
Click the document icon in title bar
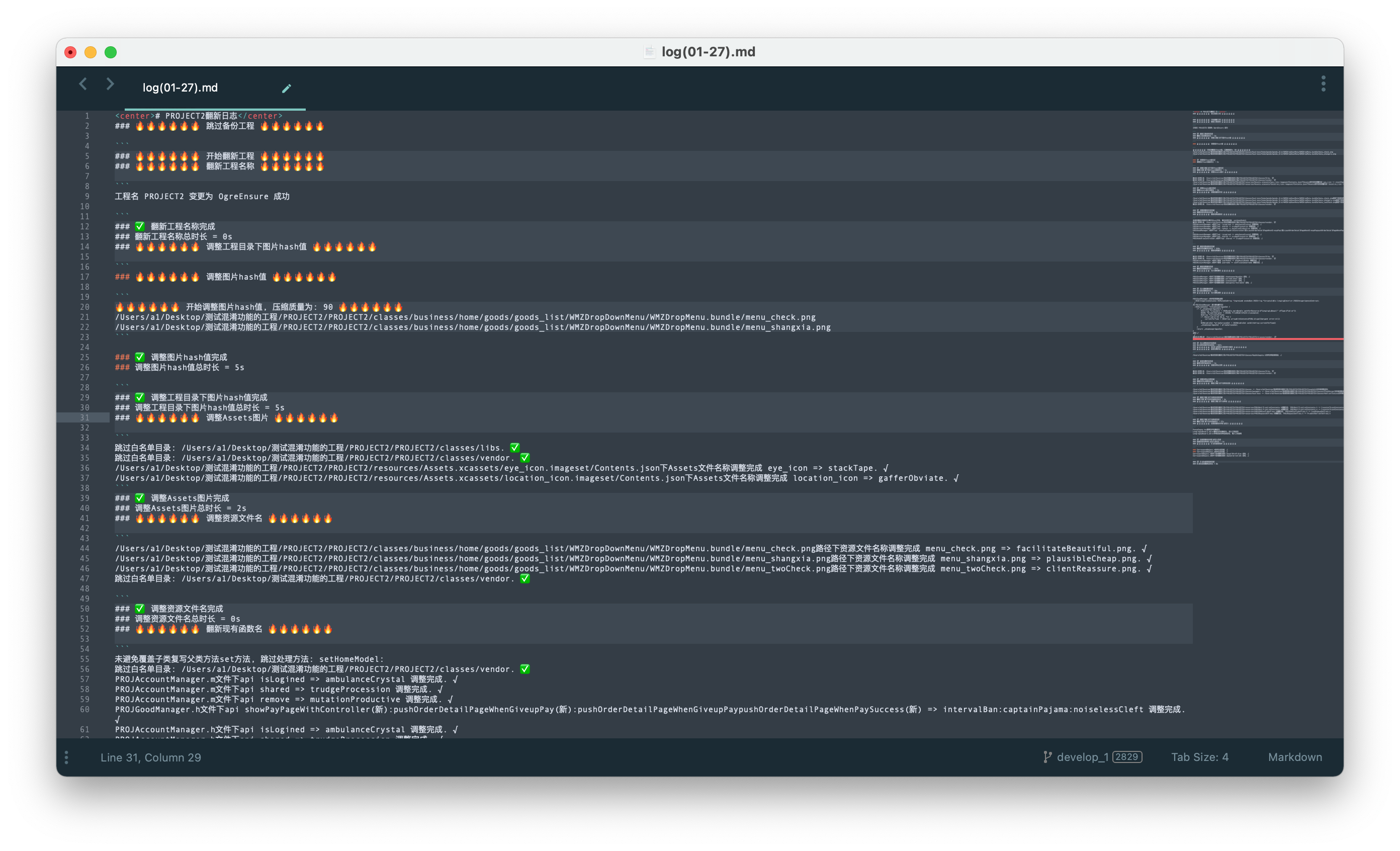pos(649,52)
